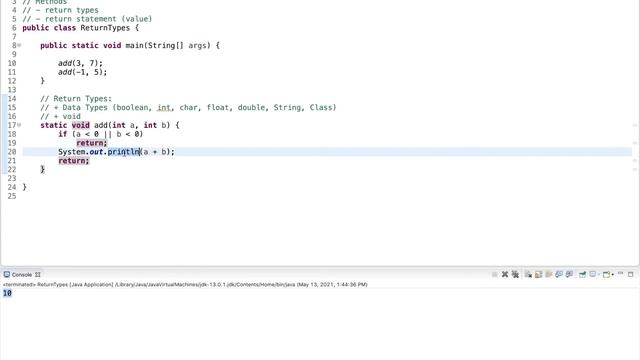The width and height of the screenshot is (640, 360).
Task: Click the println call on line 20
Action: click(124, 152)
